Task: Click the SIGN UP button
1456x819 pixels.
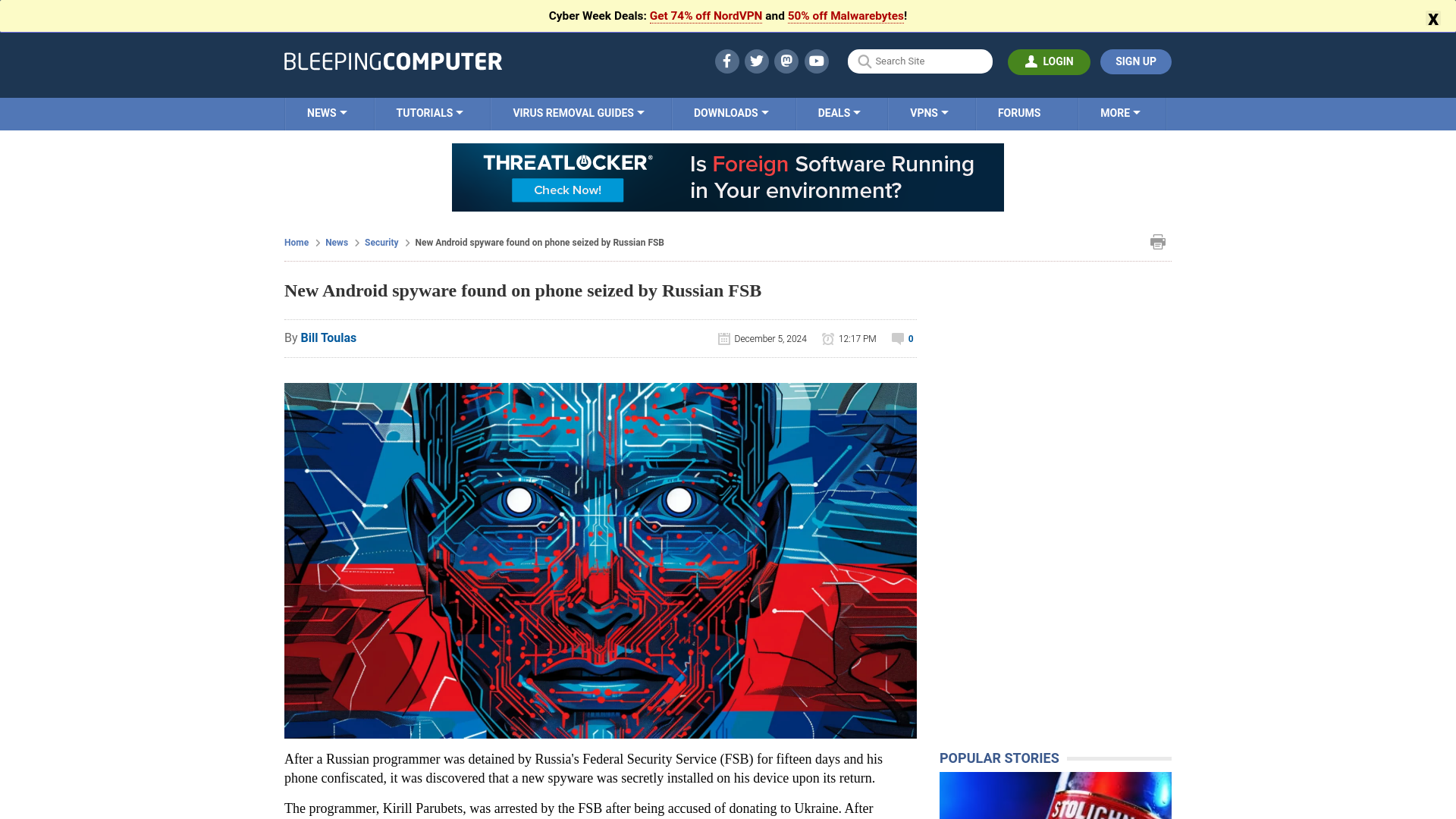Action: [1135, 61]
